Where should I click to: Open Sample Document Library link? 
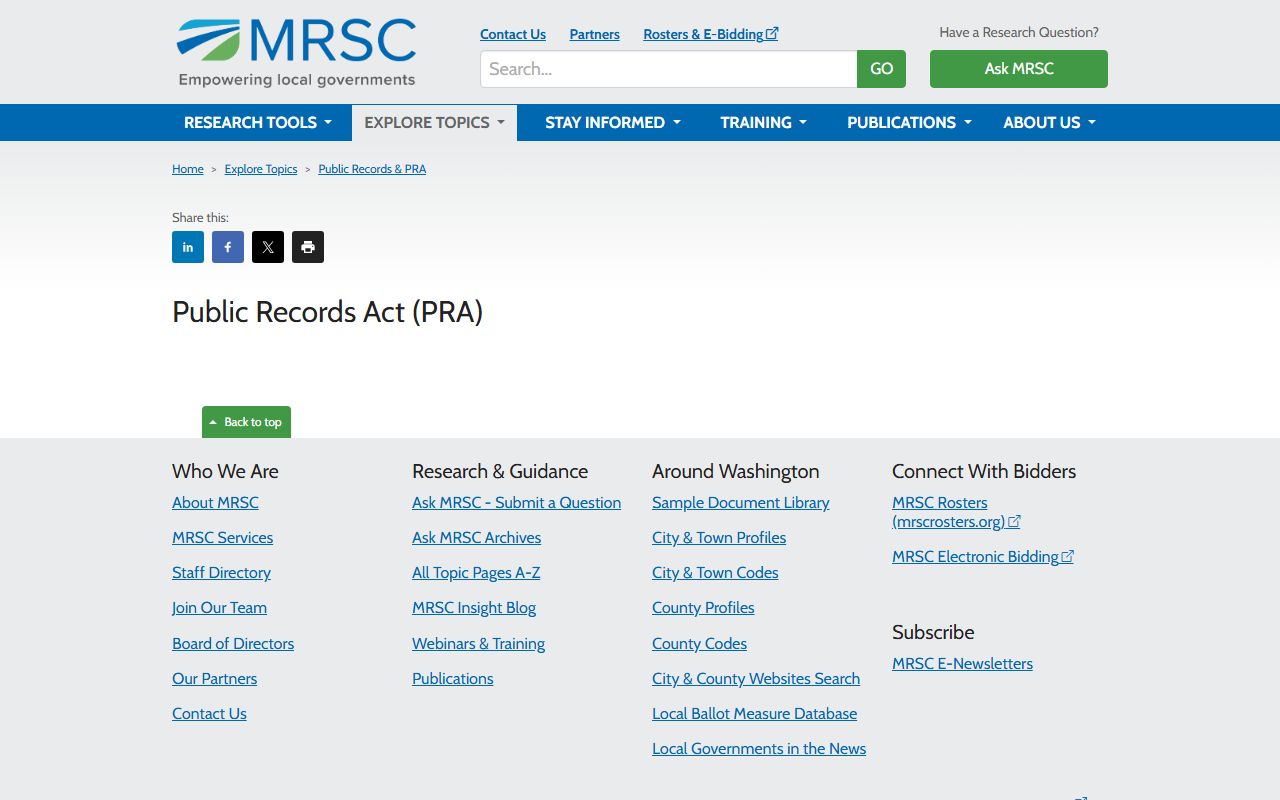[x=741, y=503]
